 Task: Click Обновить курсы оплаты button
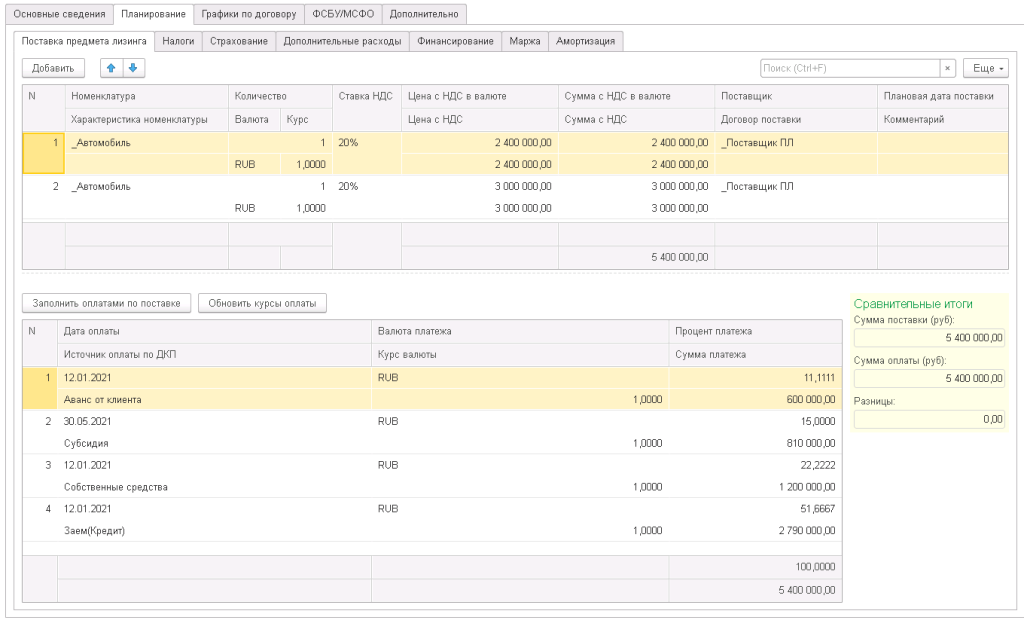coord(262,303)
